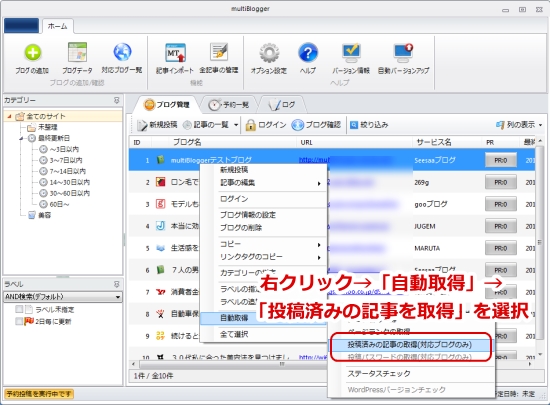Click the 自動バージョンアップ monitor icon
550x405 pixels.
click(x=403, y=52)
